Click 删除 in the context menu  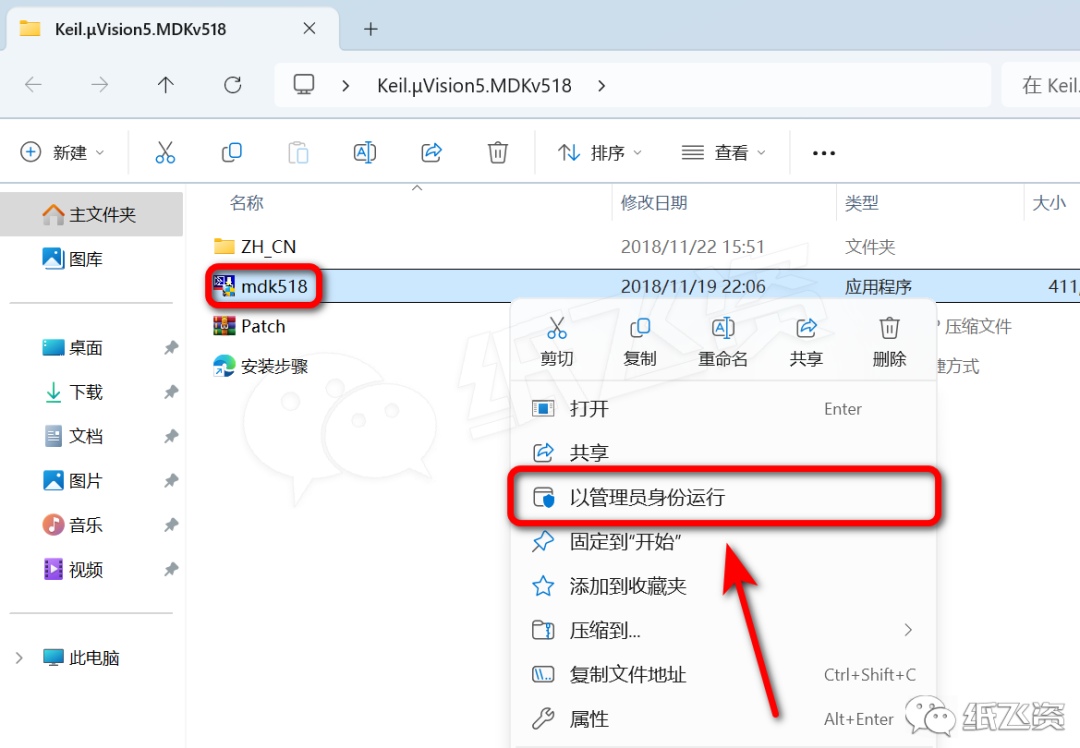pos(889,342)
